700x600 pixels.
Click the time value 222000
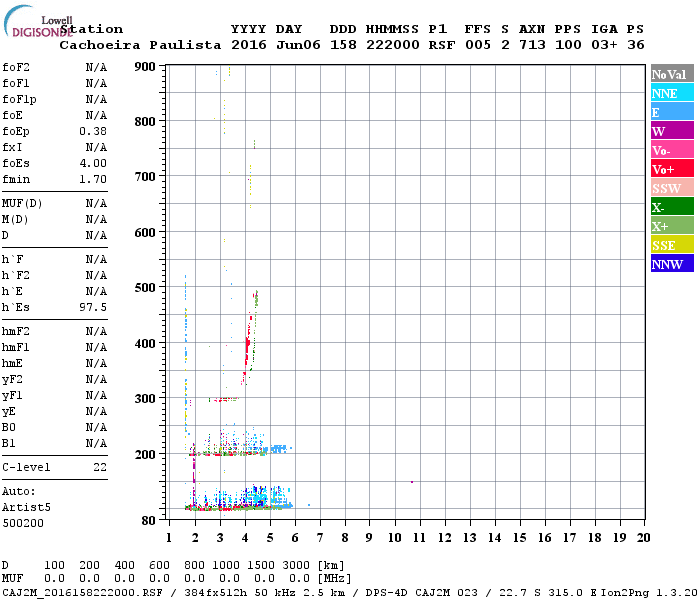click(393, 45)
